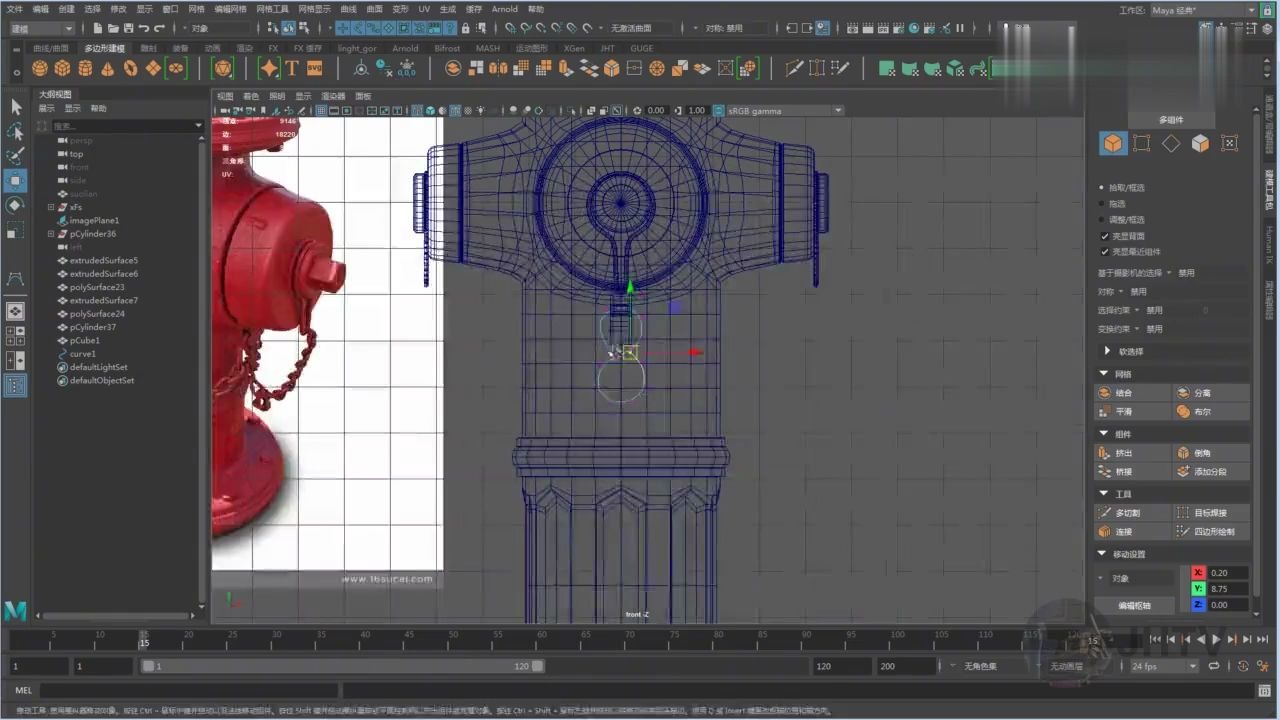Image resolution: width=1280 pixels, height=720 pixels.
Task: Open the sRGB gamma color space dropdown
Action: tap(785, 110)
